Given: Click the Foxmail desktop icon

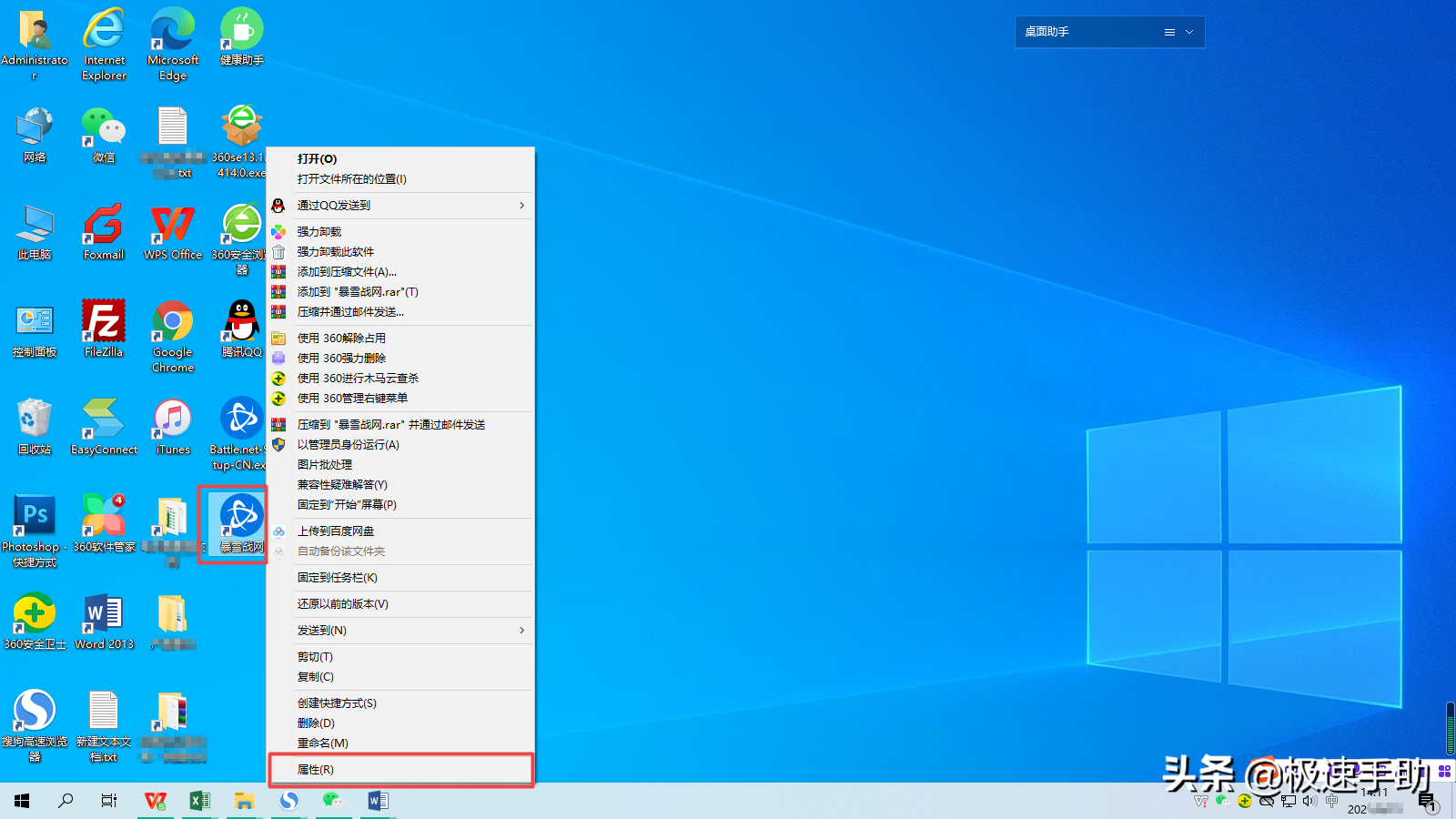Looking at the screenshot, I should tap(104, 226).
